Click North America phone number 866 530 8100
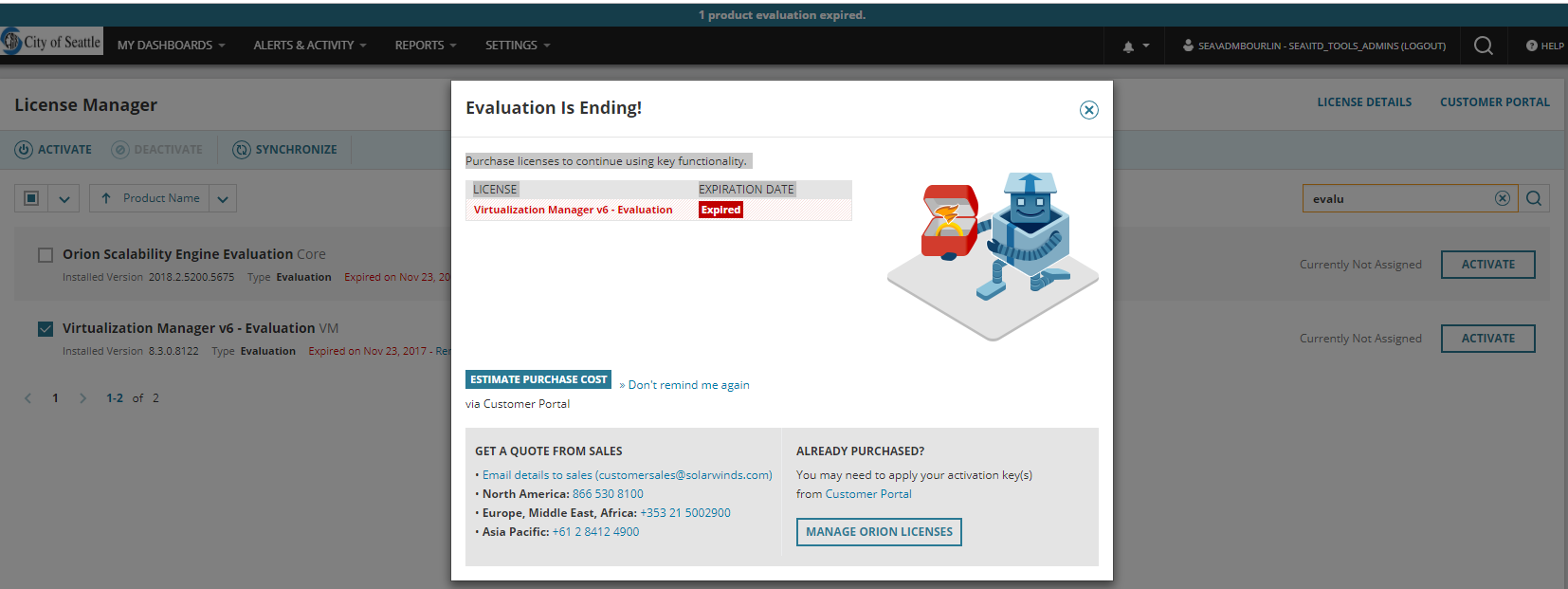1568x589 pixels. [x=608, y=494]
